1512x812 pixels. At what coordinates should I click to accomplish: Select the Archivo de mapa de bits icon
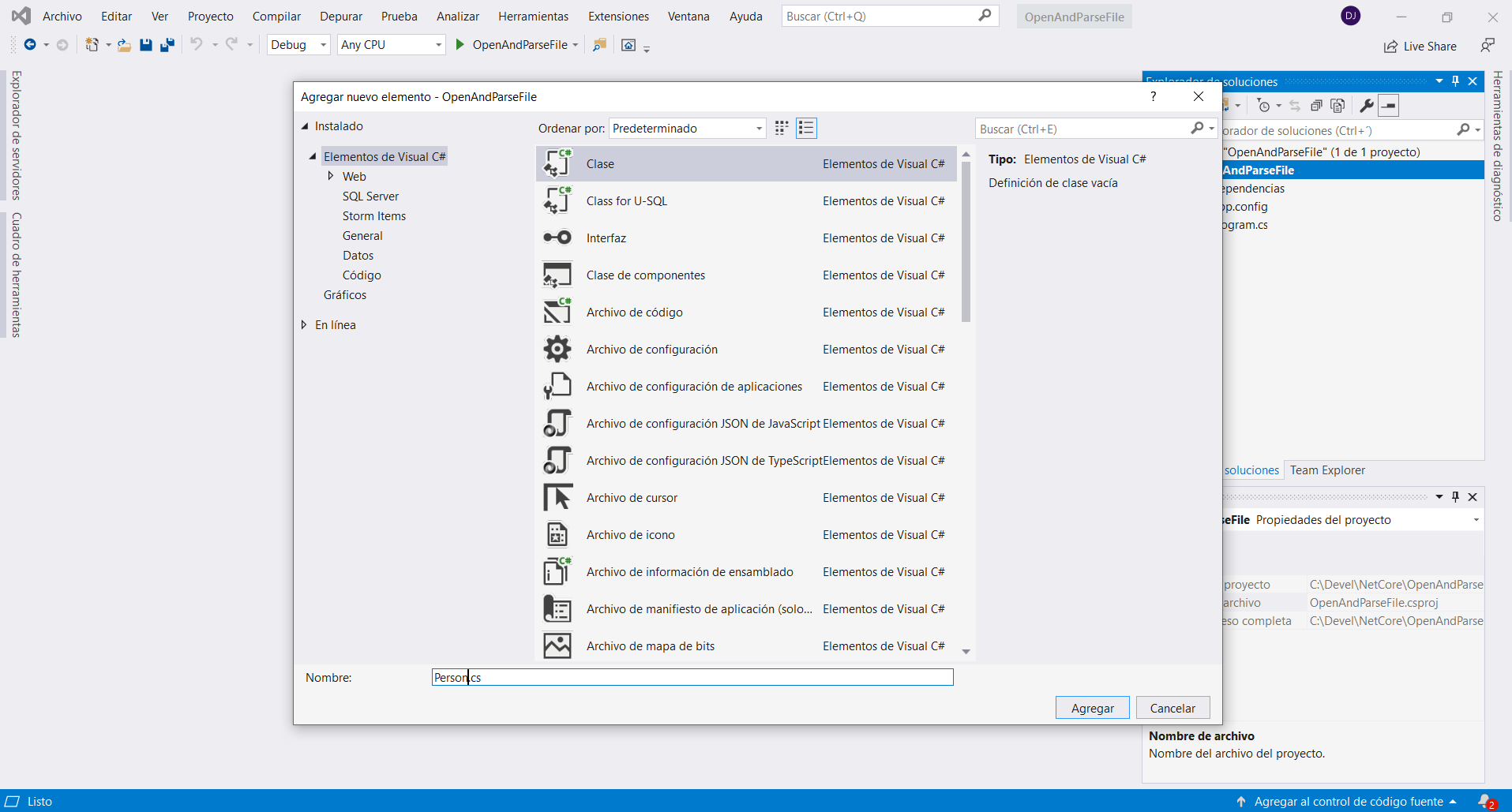[557, 645]
